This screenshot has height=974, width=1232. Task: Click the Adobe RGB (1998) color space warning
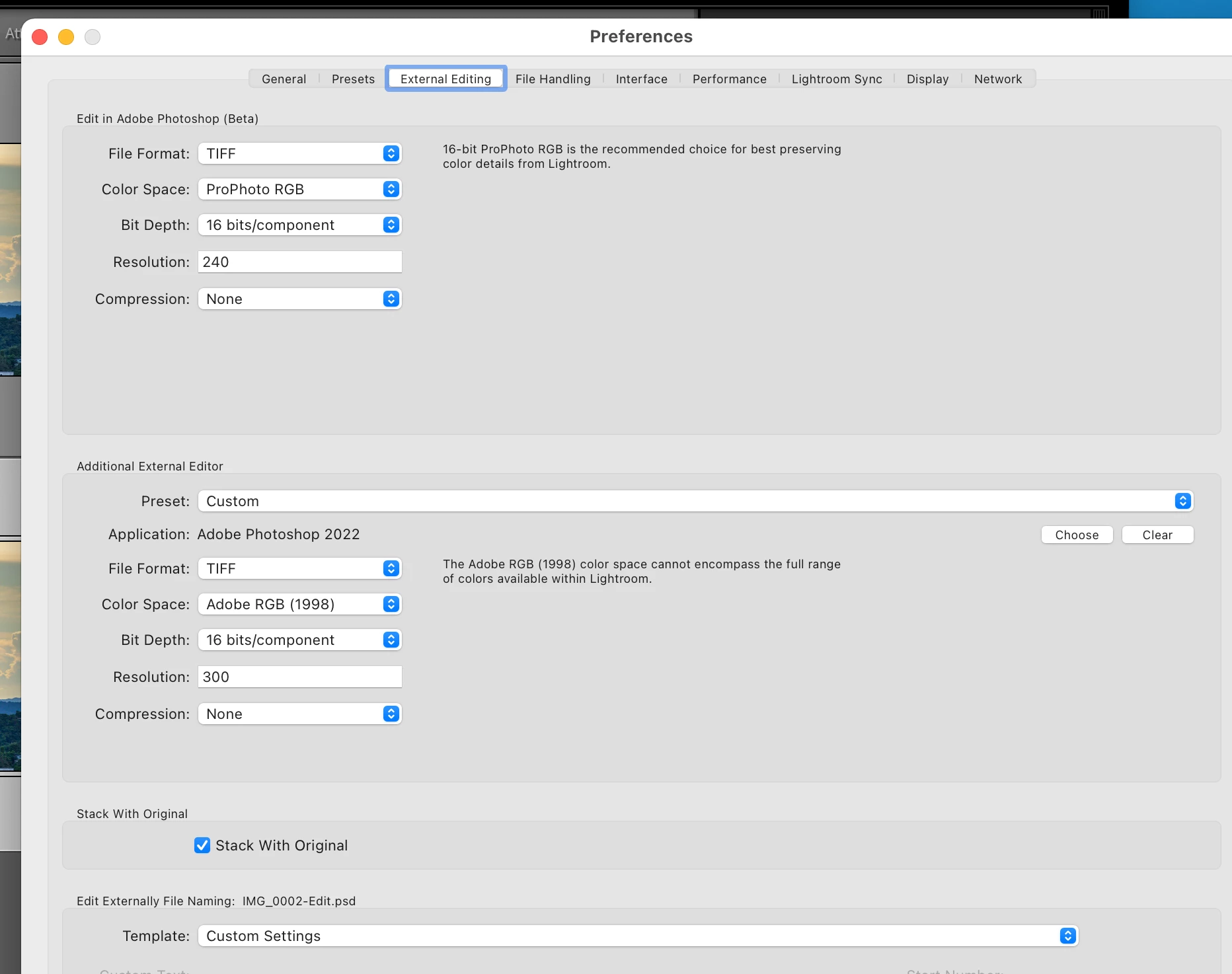[642, 572]
